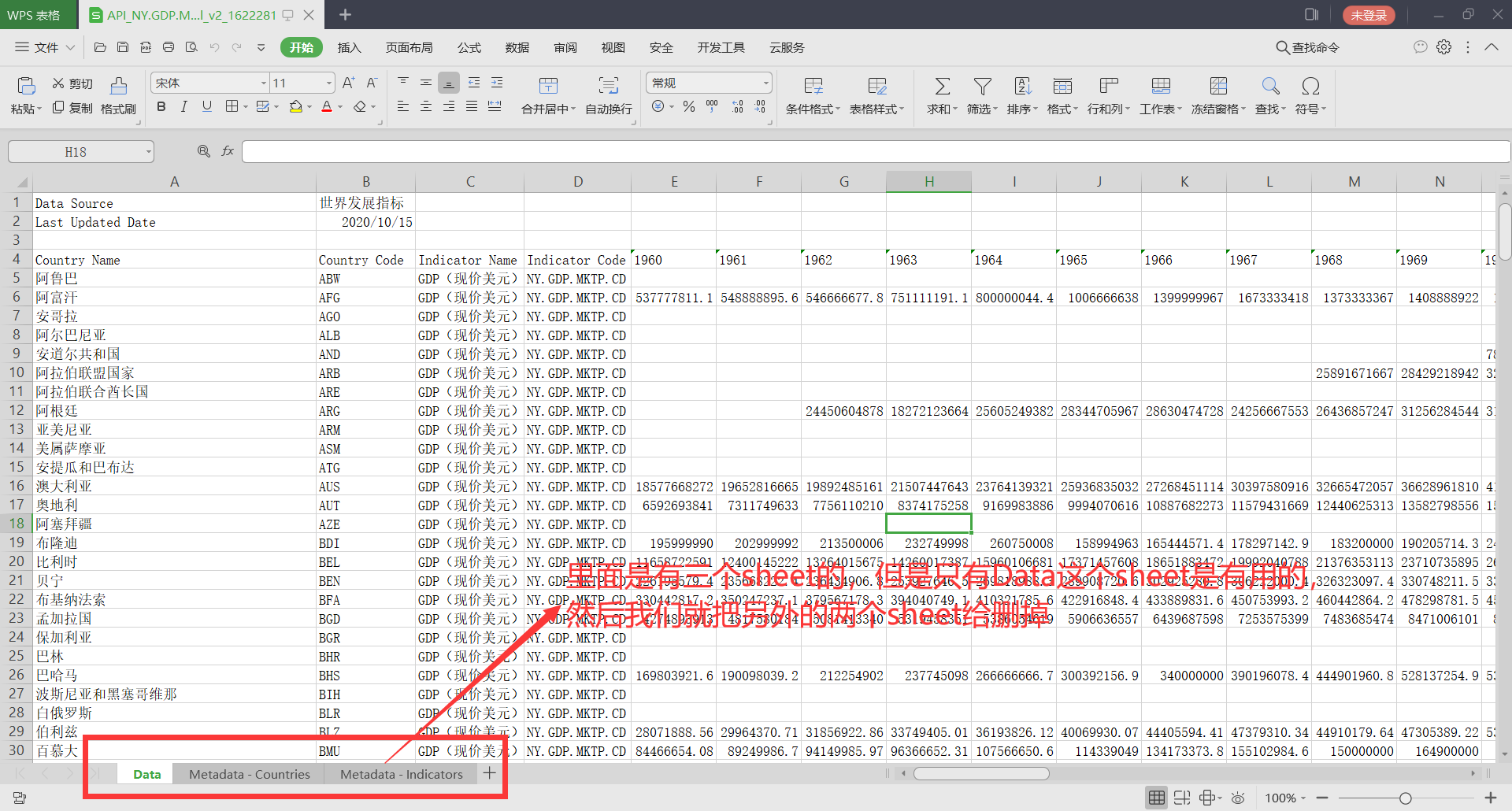Click the cell borders icon
Screen dimensions: 1512x811
232,106
